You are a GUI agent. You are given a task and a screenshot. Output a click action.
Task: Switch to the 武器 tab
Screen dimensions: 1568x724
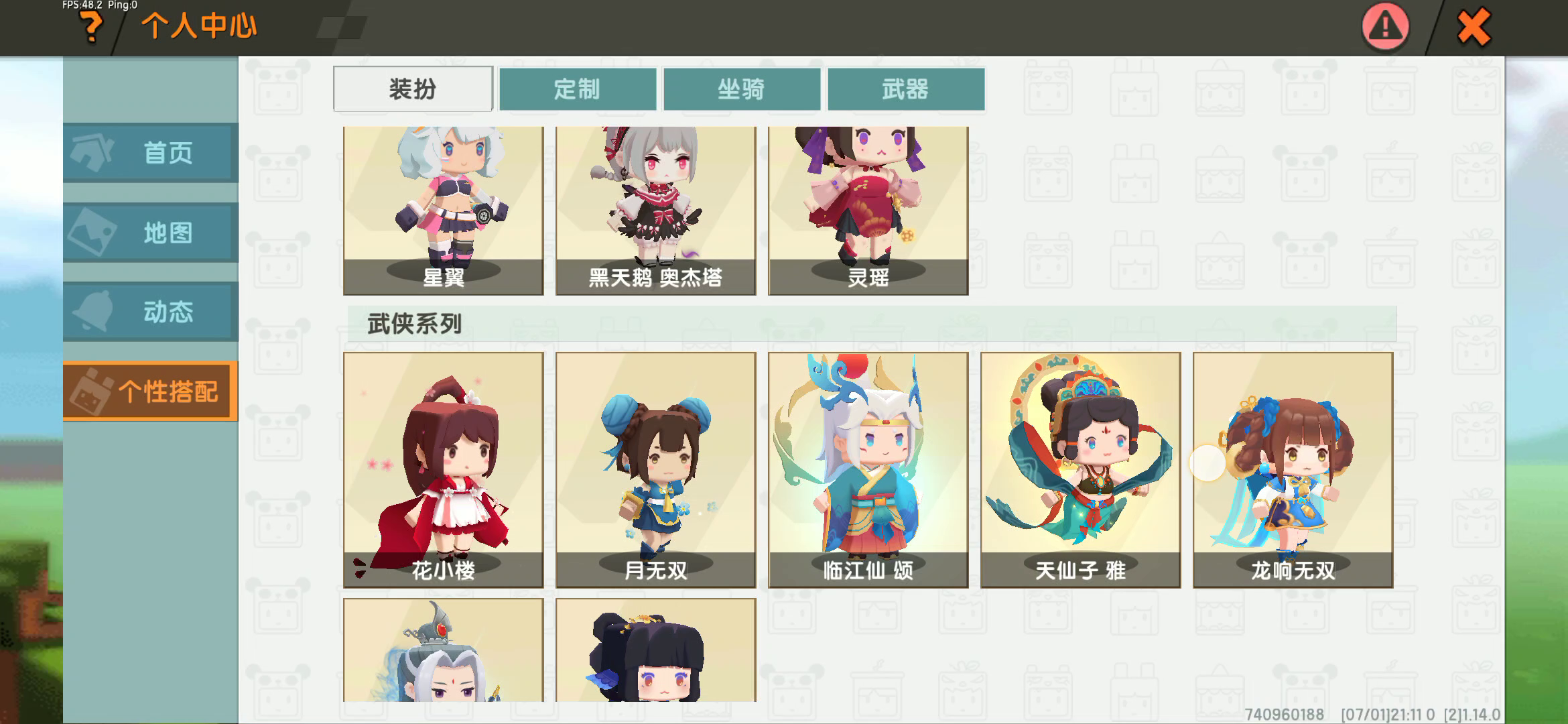coord(906,88)
